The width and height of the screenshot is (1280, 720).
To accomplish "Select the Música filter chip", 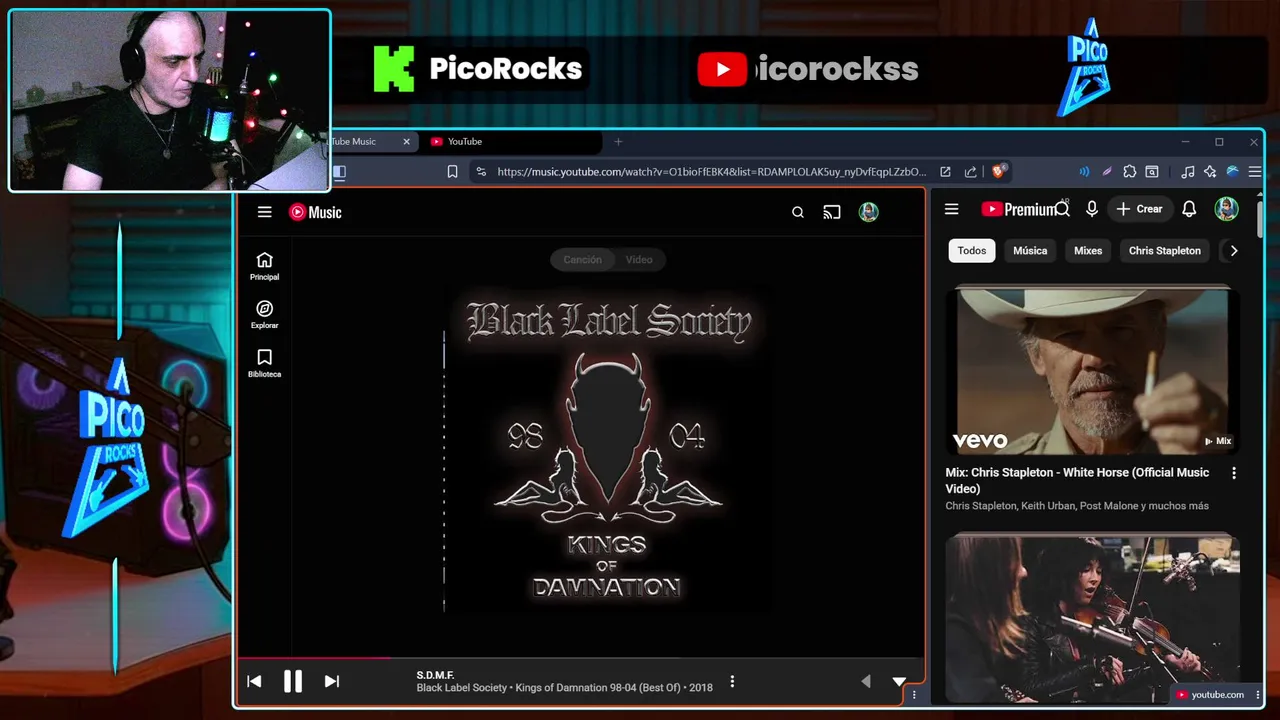I will pos(1030,251).
